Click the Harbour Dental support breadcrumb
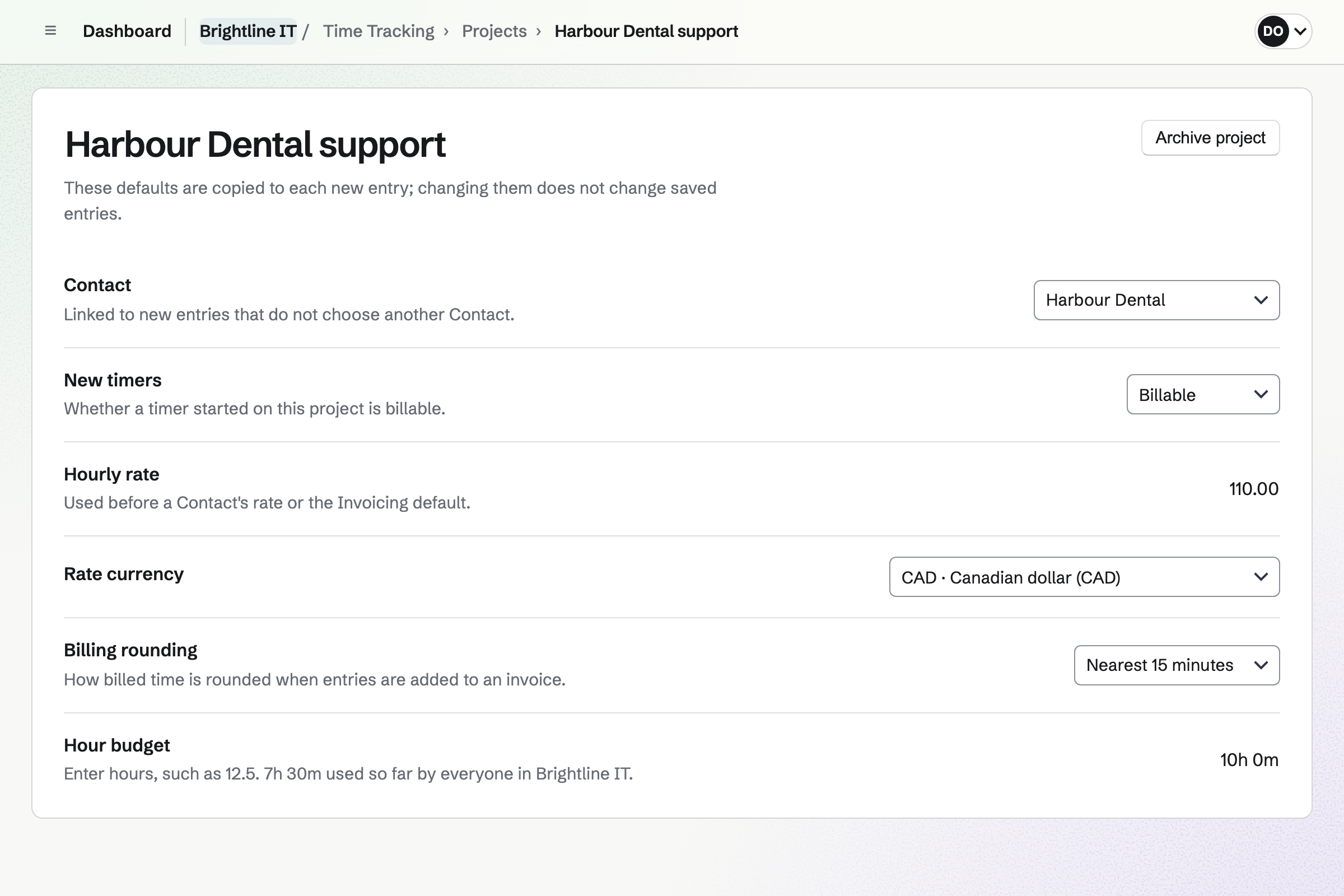This screenshot has width=1344, height=896. point(646,31)
